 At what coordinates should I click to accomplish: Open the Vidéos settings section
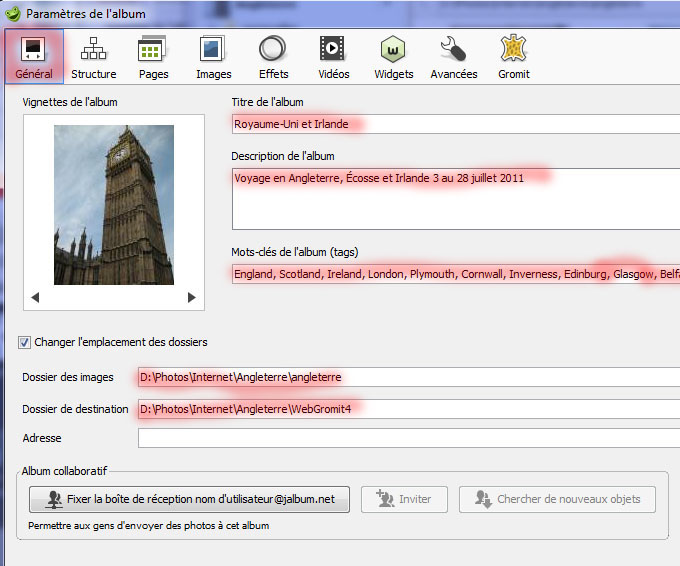333,57
